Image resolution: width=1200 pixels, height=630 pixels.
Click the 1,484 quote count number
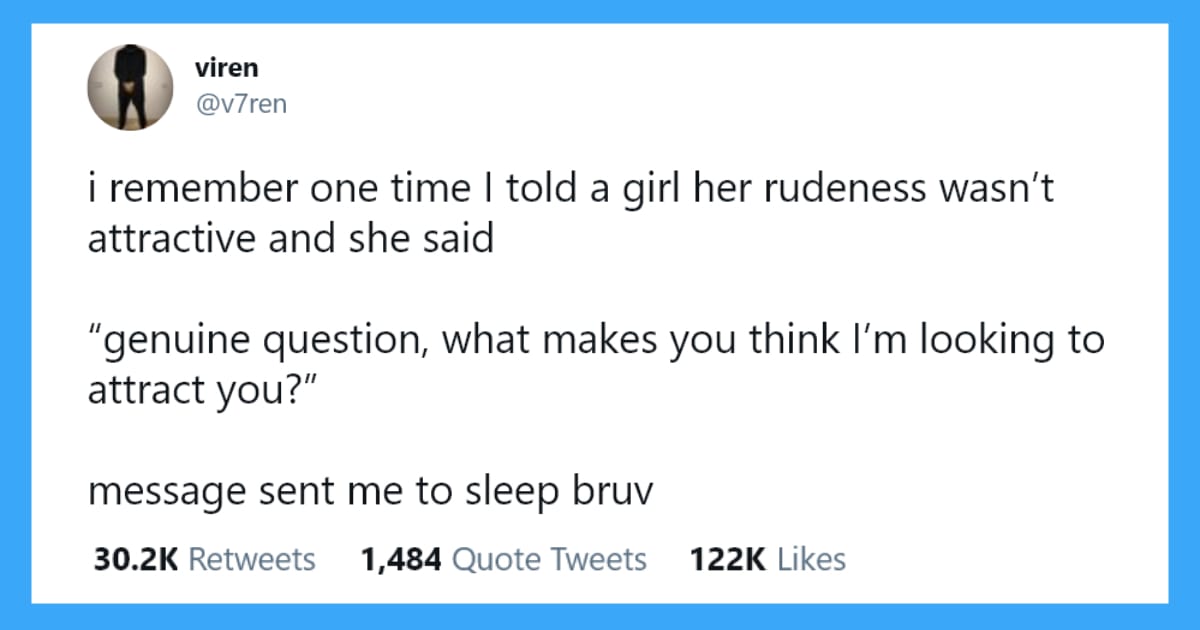coord(400,559)
